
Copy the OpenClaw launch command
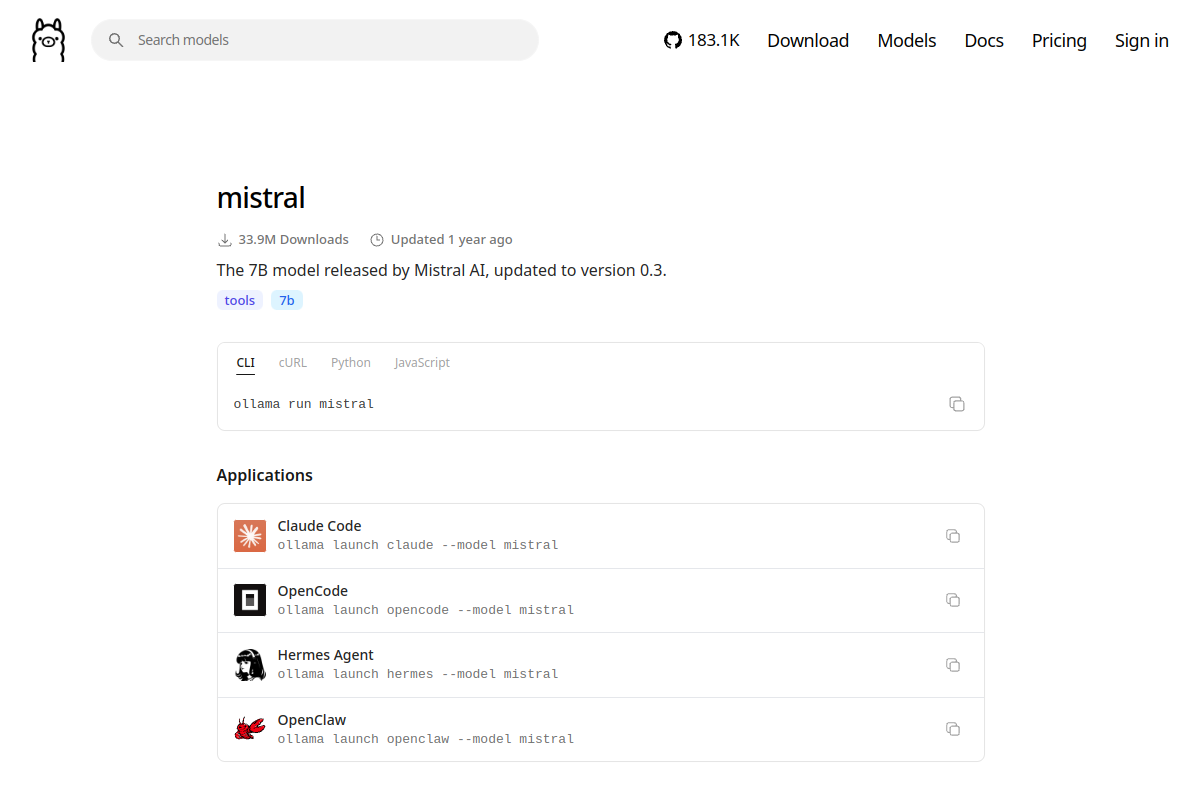pos(953,729)
